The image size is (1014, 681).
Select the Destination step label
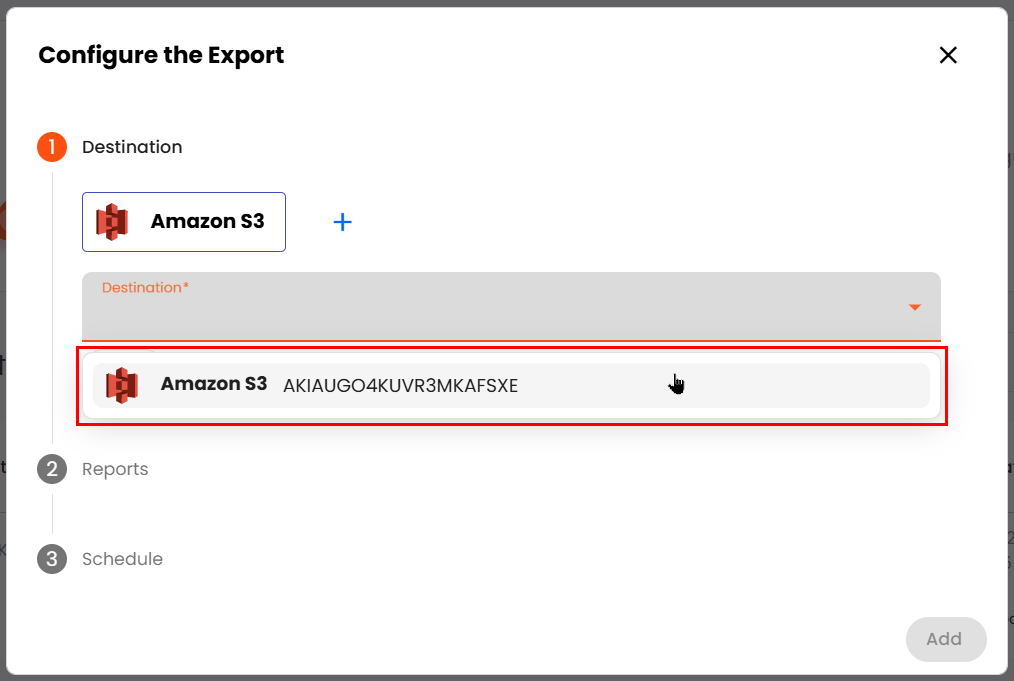click(x=132, y=147)
